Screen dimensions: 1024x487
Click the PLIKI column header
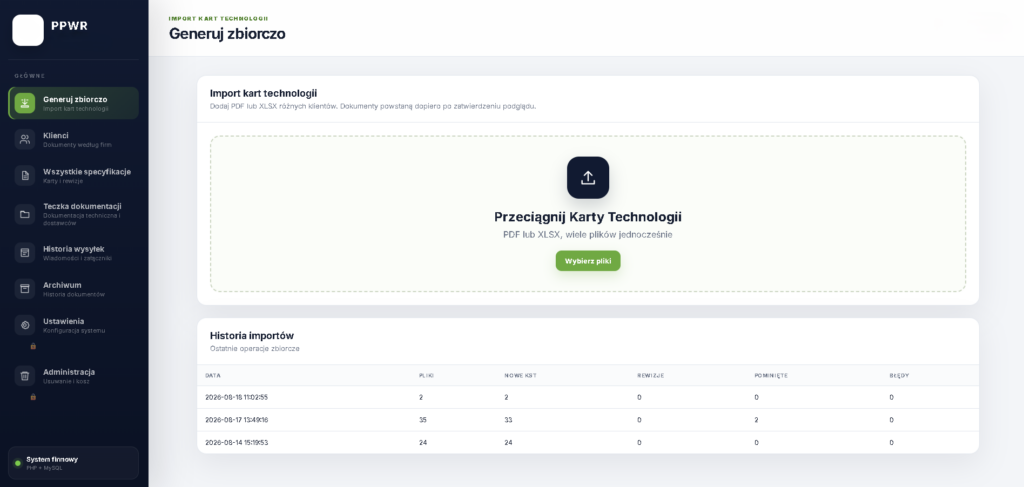tap(426, 375)
